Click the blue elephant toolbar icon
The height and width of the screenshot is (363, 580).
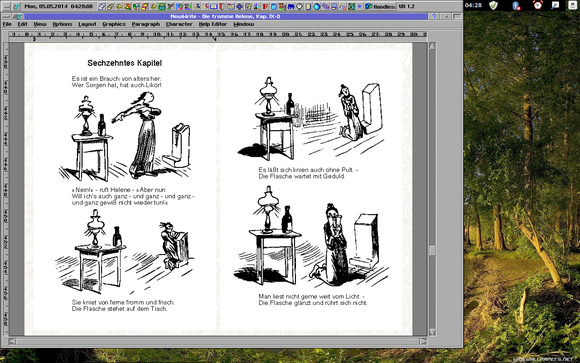[x=291, y=6]
